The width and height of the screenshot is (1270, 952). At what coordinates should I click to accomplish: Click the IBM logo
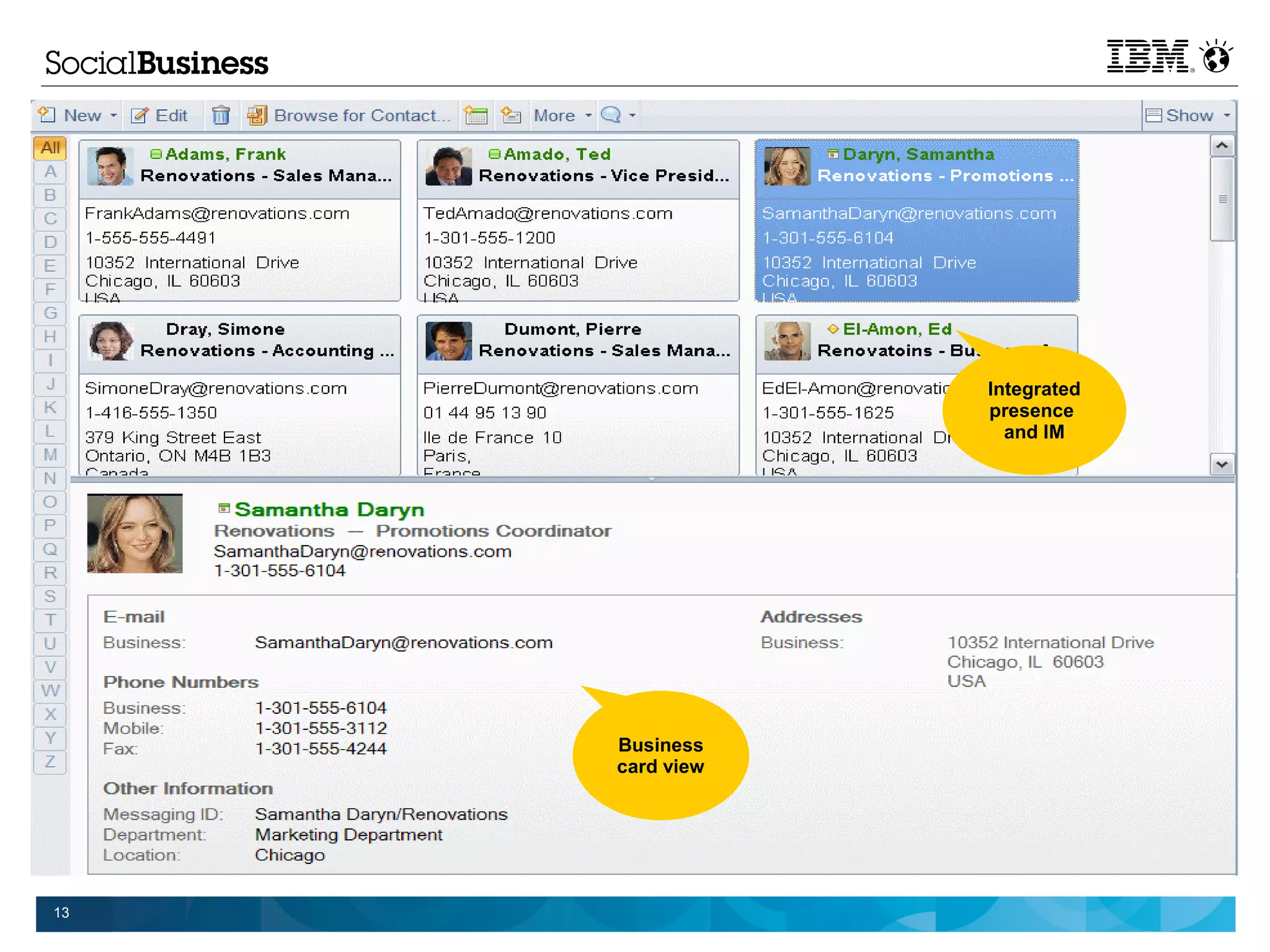tap(1149, 56)
